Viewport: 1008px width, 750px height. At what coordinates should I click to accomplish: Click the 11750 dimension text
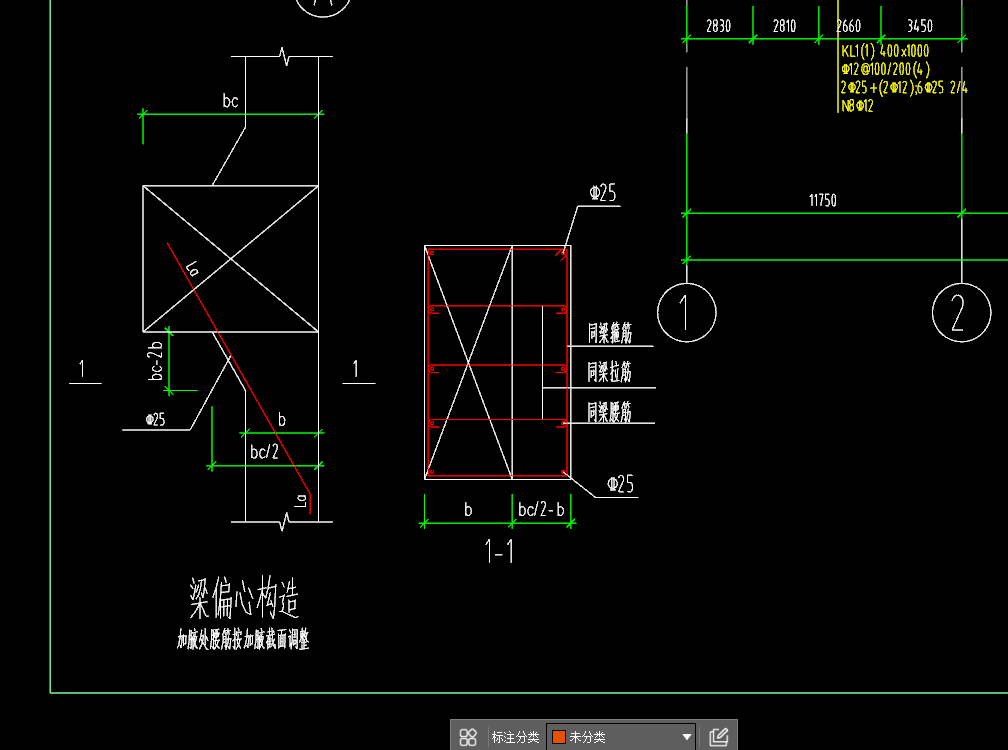click(x=824, y=200)
